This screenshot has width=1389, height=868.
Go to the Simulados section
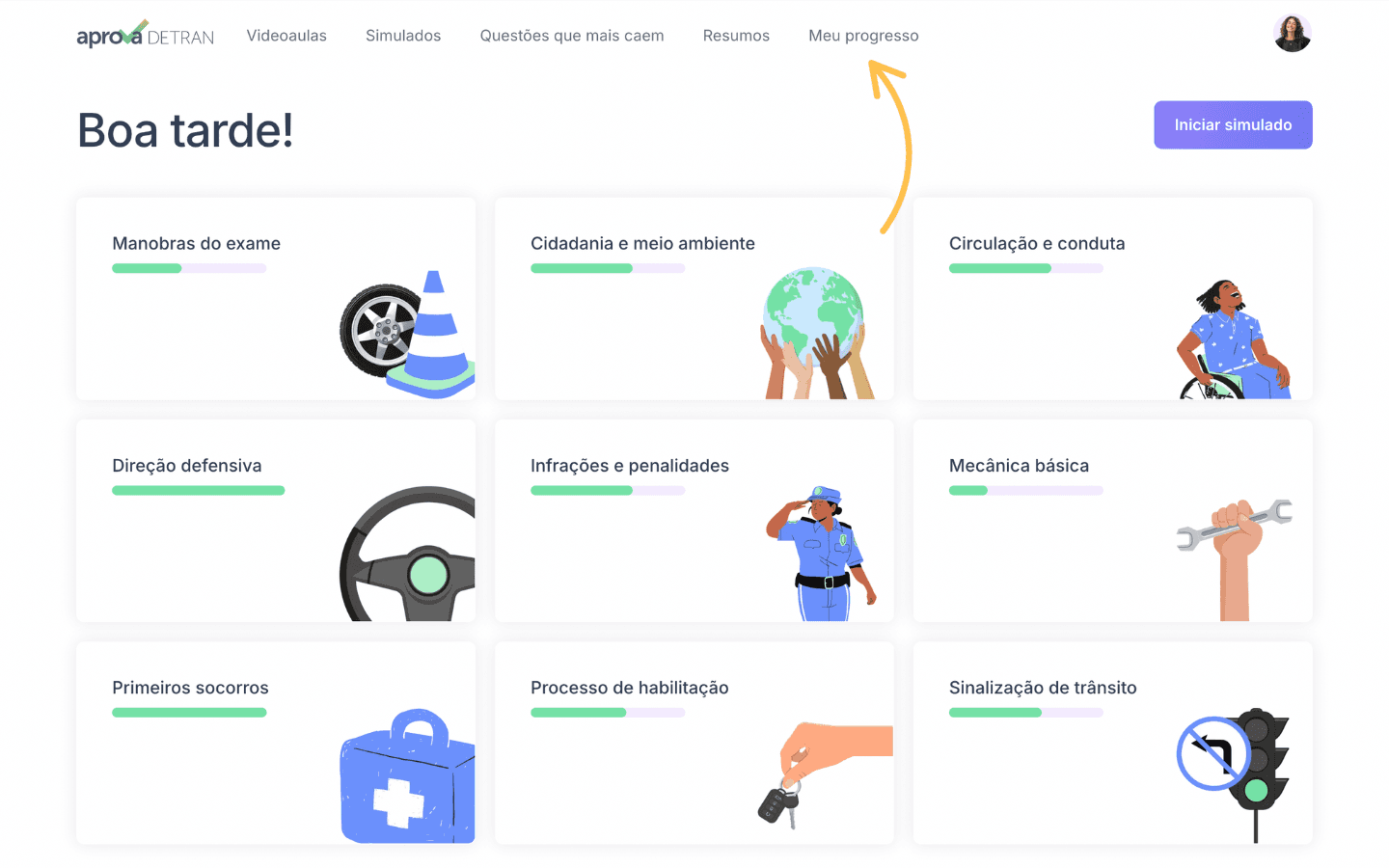click(x=403, y=36)
